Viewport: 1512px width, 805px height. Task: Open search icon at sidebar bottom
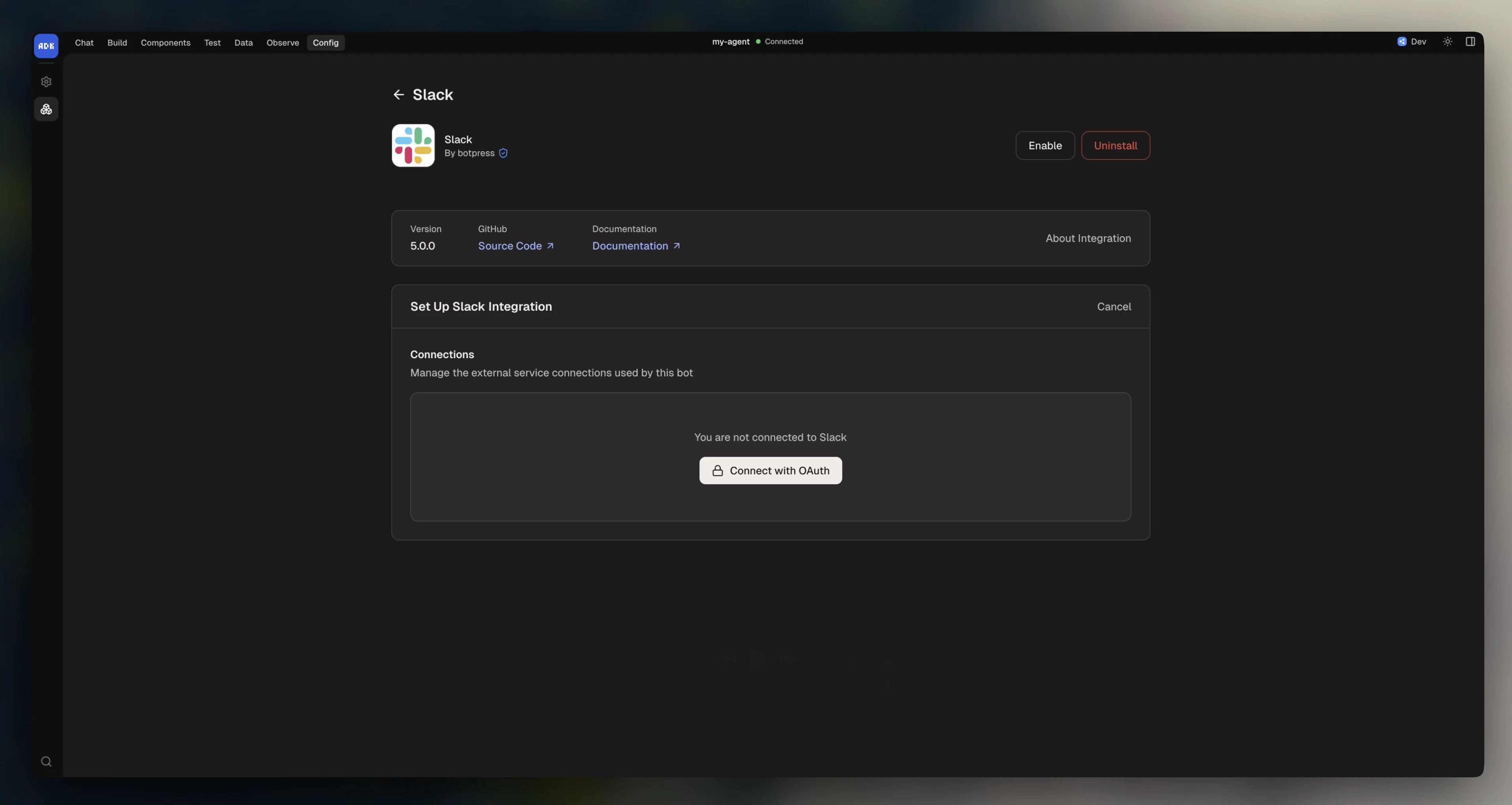[x=46, y=761]
